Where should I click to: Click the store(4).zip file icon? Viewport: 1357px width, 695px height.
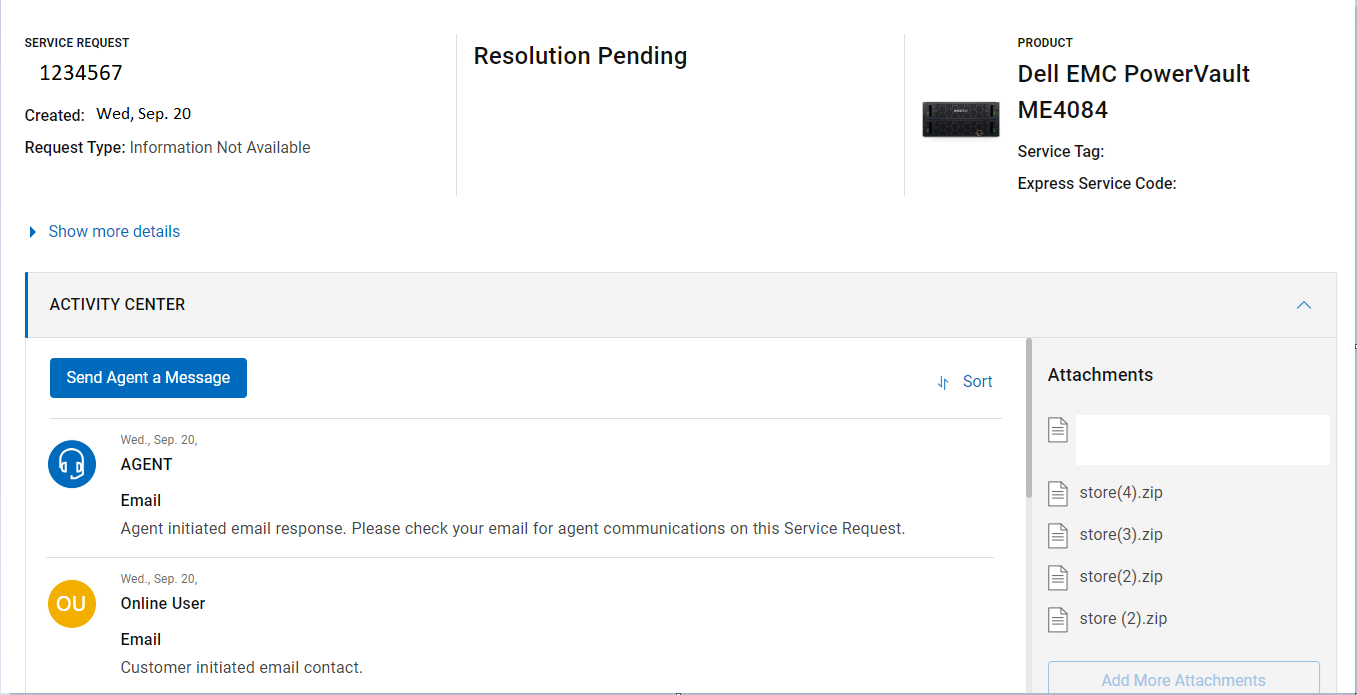coord(1058,493)
